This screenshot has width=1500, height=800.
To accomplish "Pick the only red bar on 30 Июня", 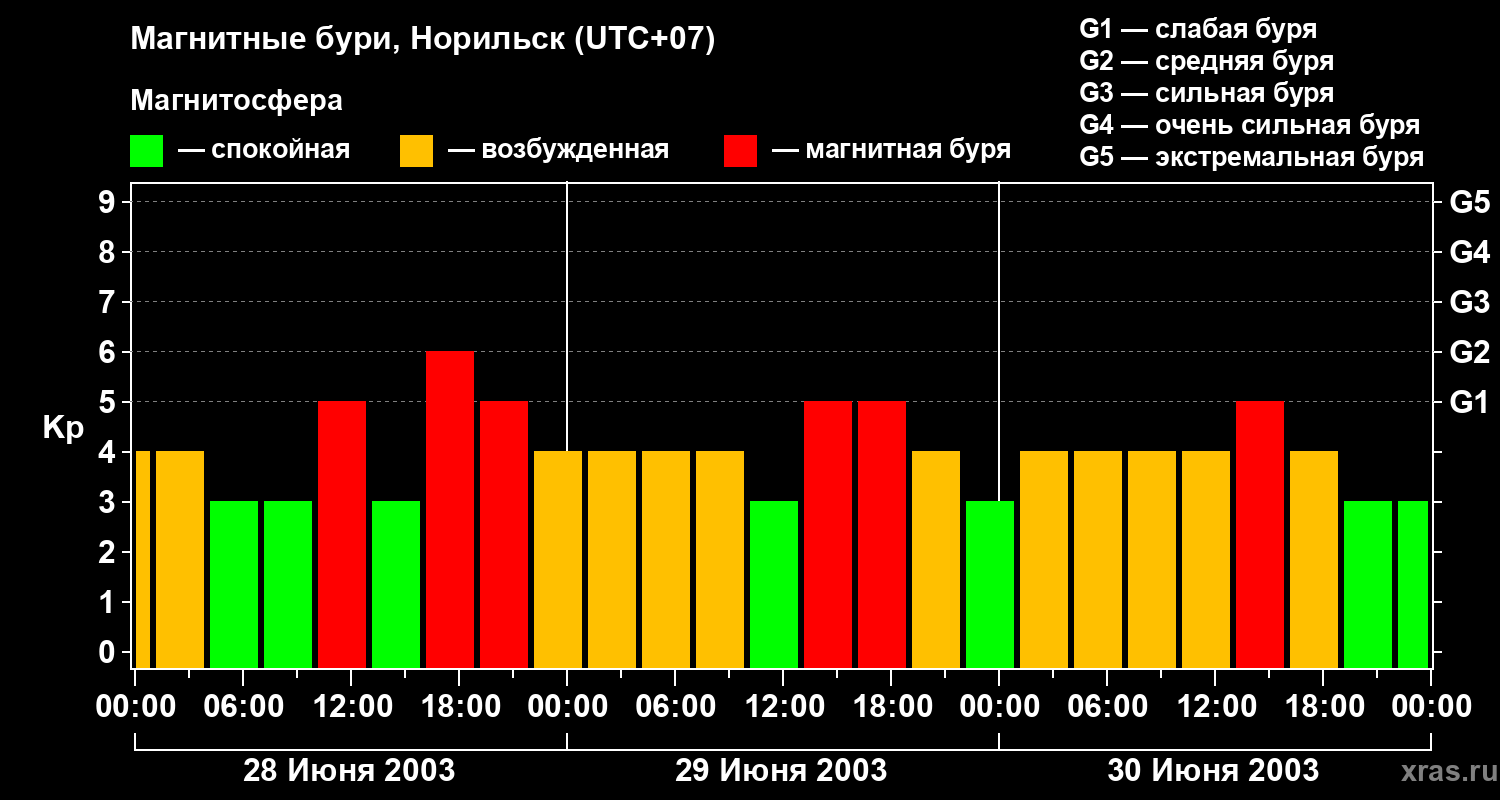I will point(1260,534).
